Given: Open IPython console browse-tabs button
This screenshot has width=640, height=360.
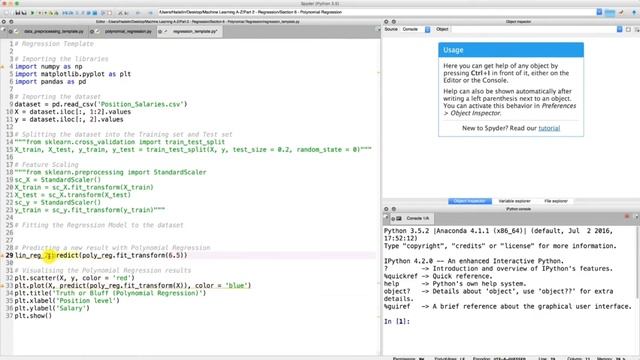Looking at the screenshot, I should pyautogui.click(x=386, y=218).
